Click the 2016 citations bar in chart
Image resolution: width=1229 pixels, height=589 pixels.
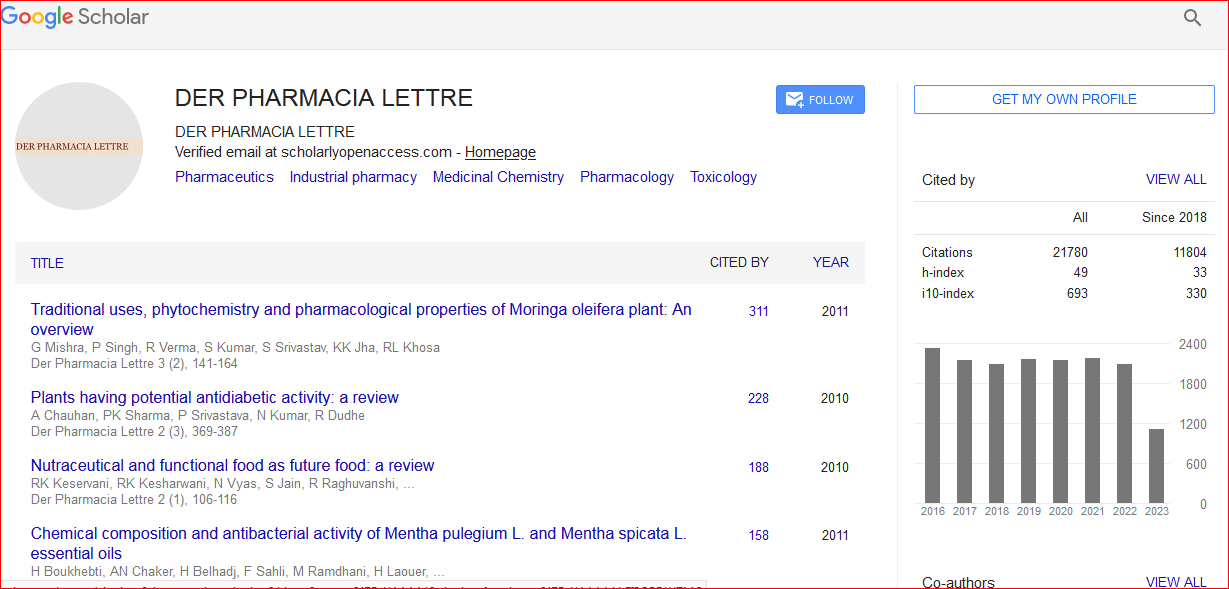pos(932,425)
